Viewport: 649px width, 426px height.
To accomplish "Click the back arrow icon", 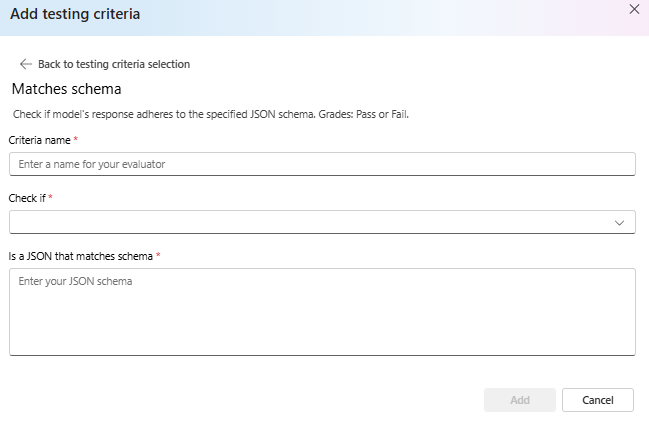I will pyautogui.click(x=26, y=64).
